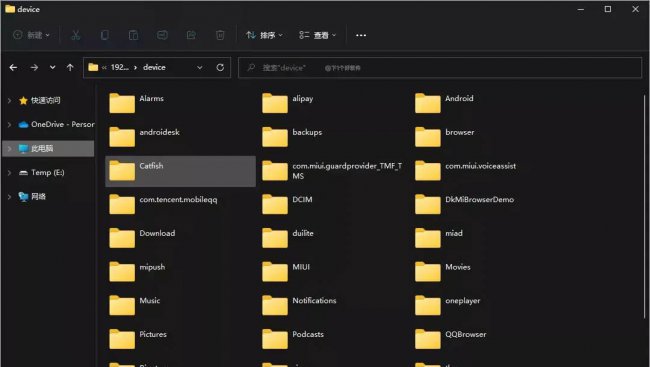The width and height of the screenshot is (650, 367).
Task: Click the 'Movies' folder name
Action: (458, 267)
